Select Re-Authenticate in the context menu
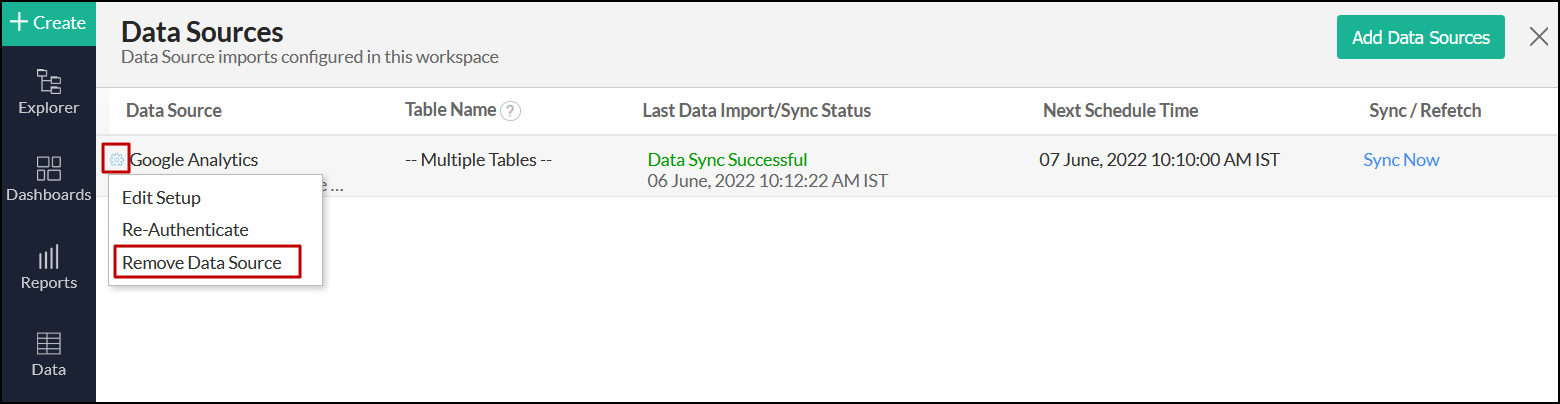The width and height of the screenshot is (1560, 404). click(x=185, y=230)
